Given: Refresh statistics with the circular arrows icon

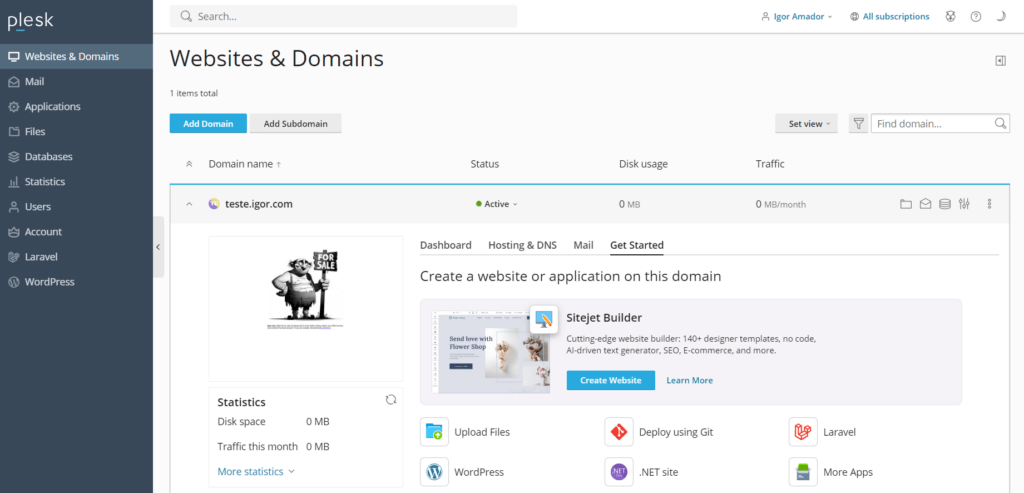Looking at the screenshot, I should [x=391, y=400].
